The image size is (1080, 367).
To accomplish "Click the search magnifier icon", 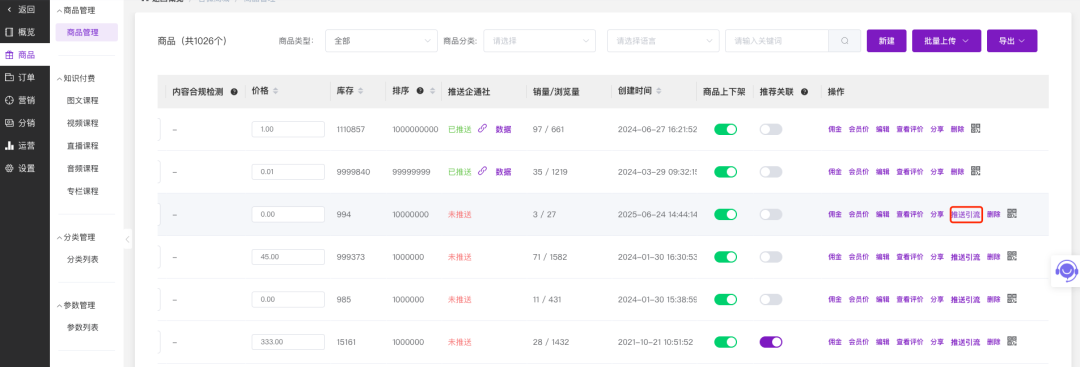I will pyautogui.click(x=844, y=41).
